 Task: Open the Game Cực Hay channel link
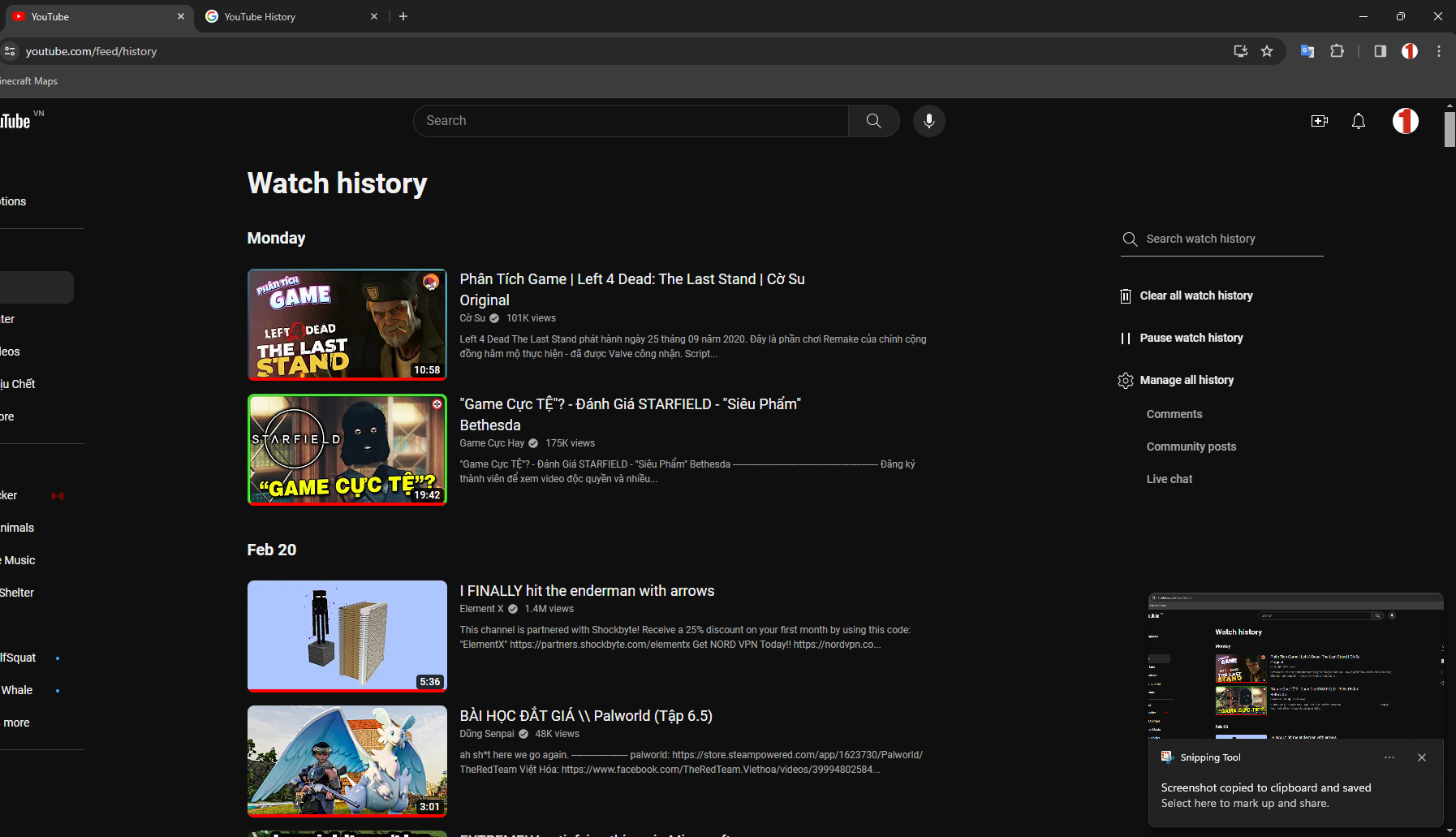[x=492, y=443]
